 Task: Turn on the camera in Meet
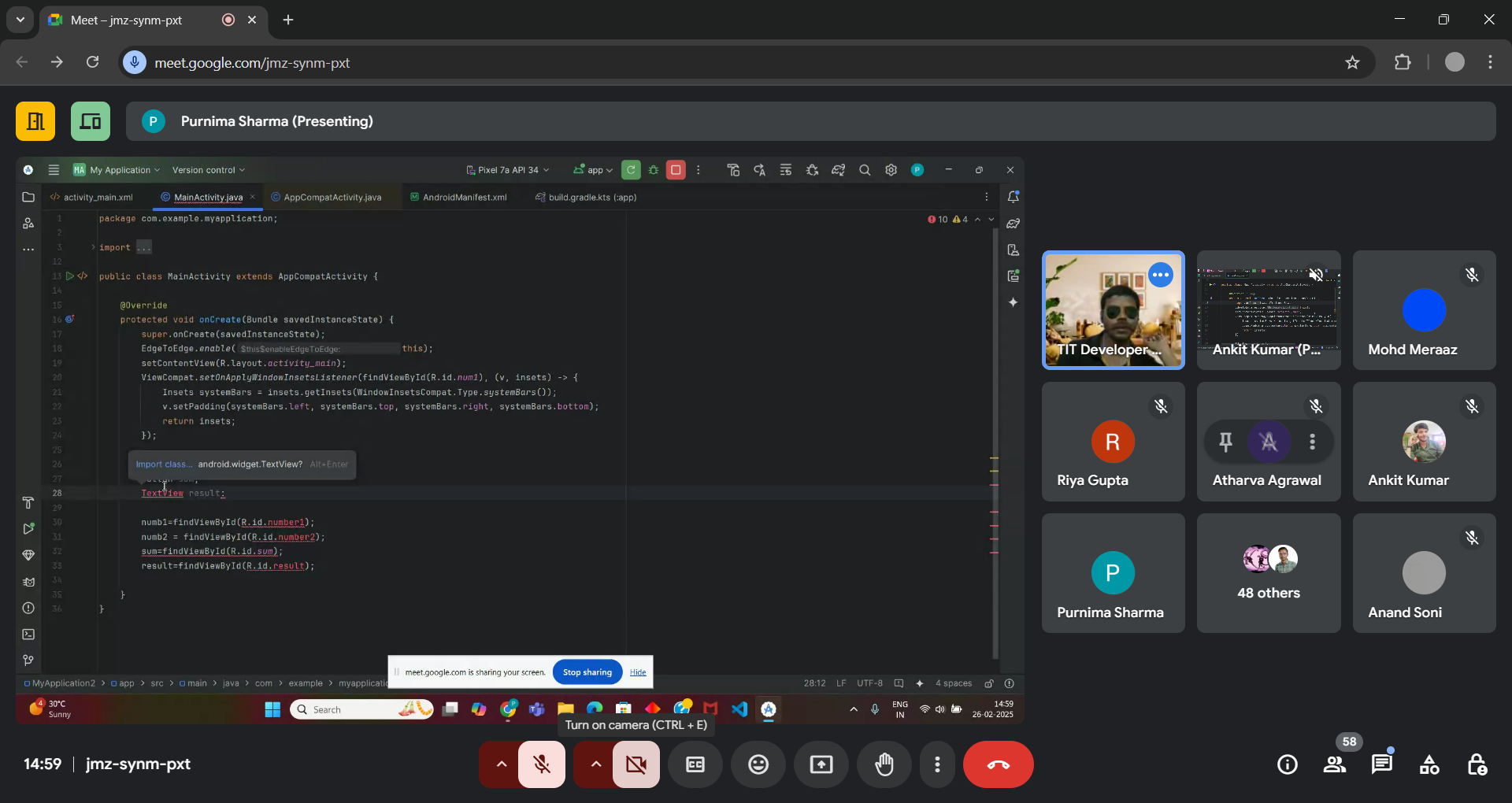[636, 764]
